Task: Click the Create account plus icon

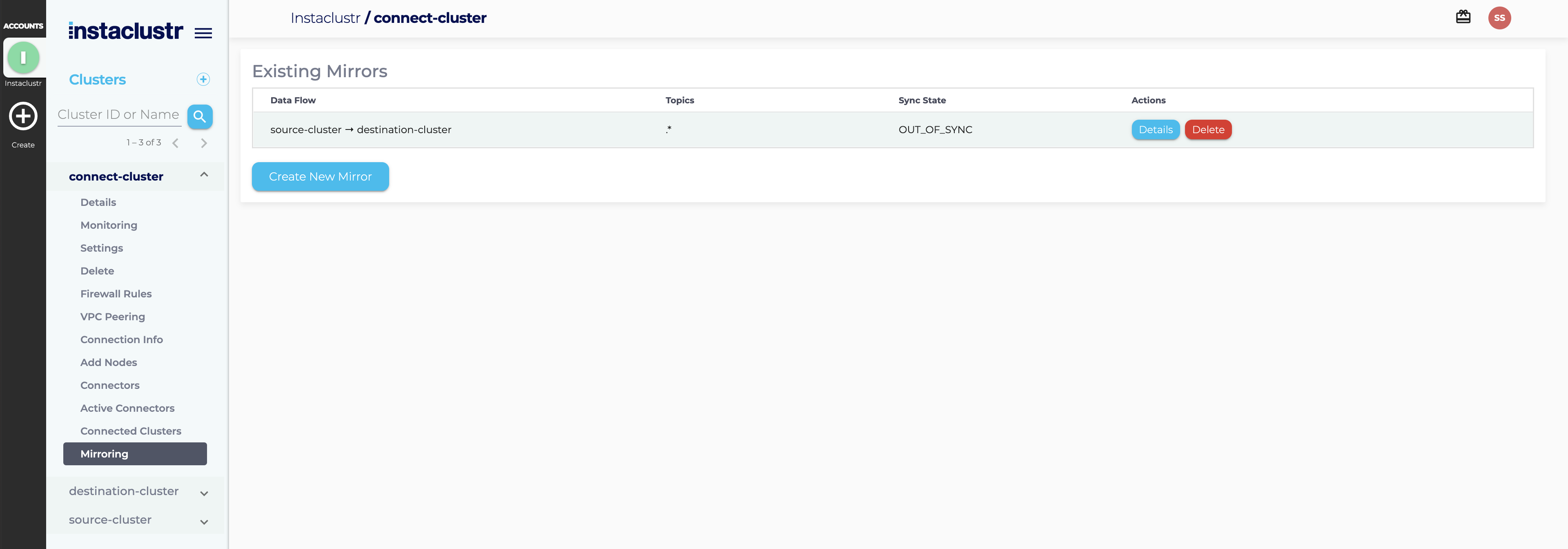Action: click(23, 116)
